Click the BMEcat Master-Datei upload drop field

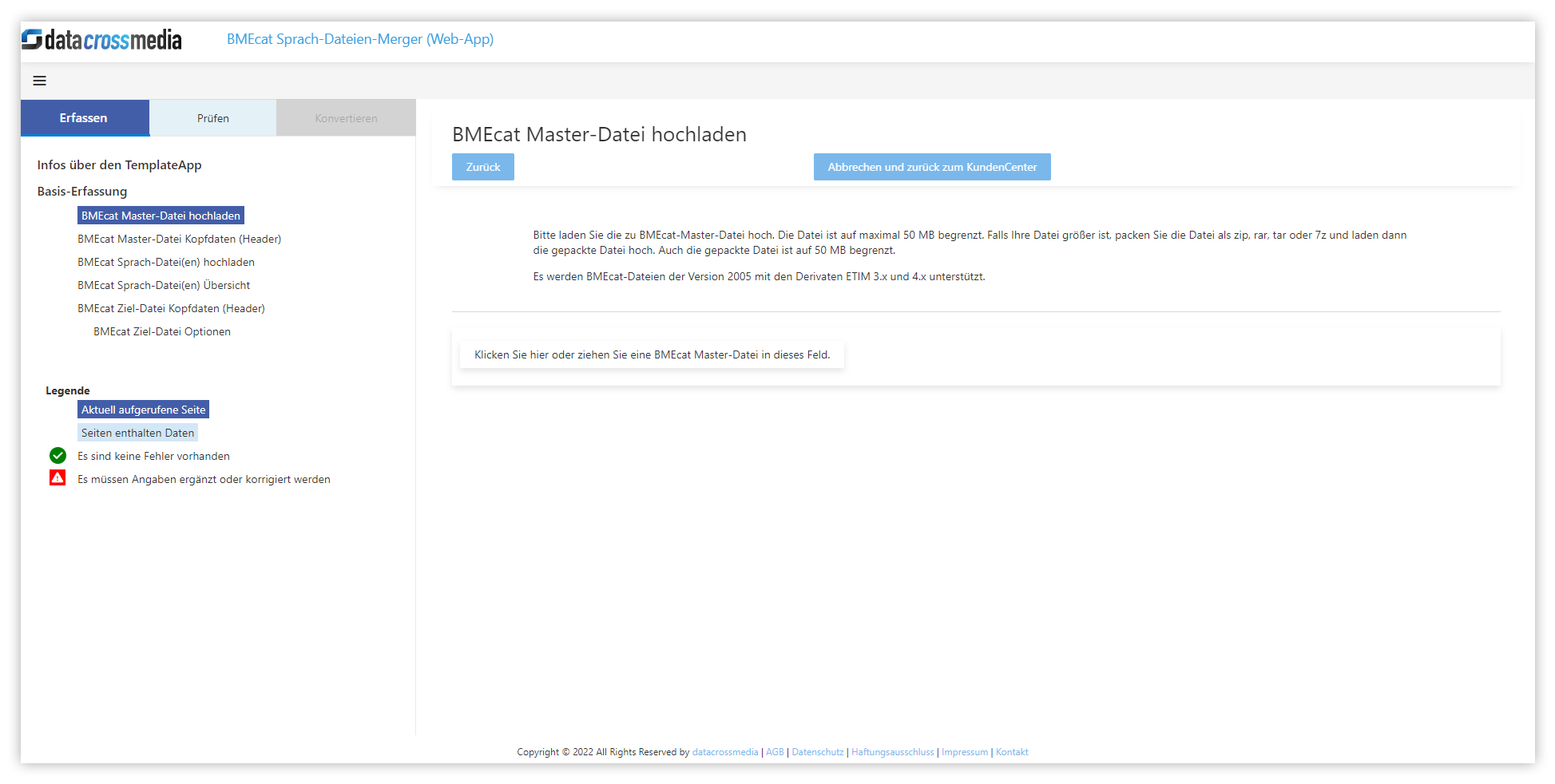click(652, 355)
